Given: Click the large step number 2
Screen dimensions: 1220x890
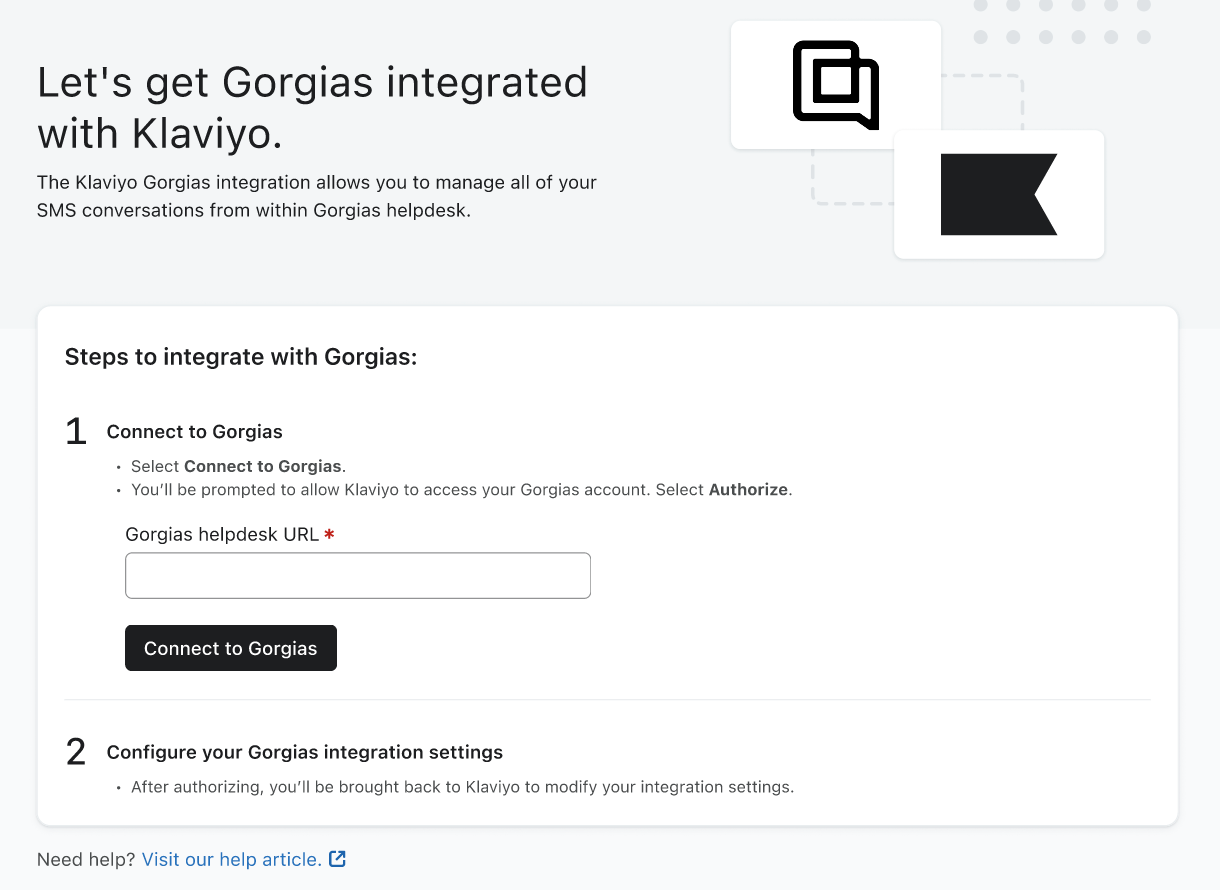Looking at the screenshot, I should (x=76, y=752).
